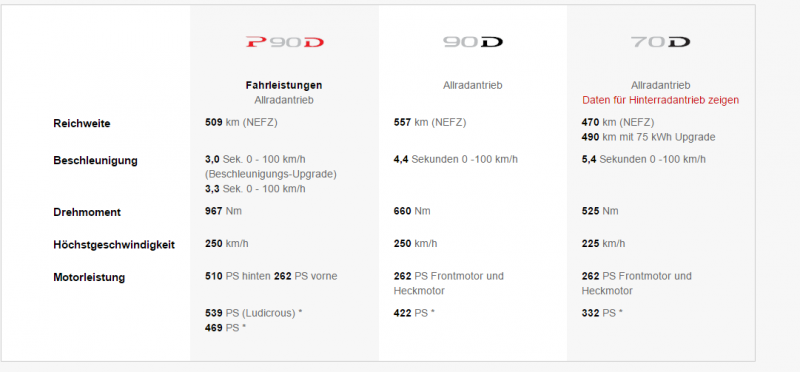
Task: Click Allradantrieb label under the 90D logo
Action: 472,85
